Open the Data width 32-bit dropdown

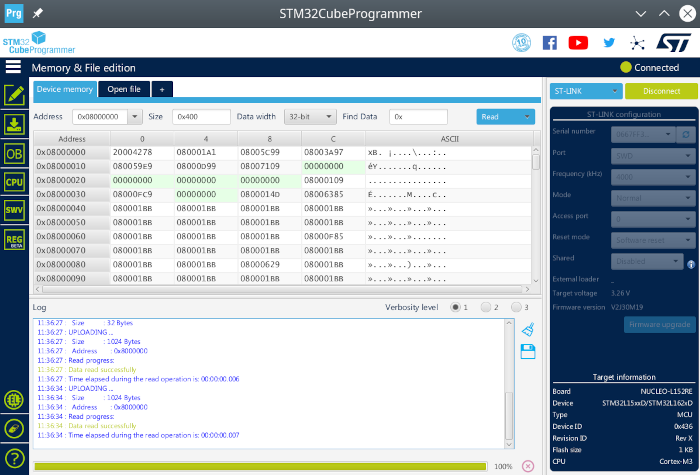310,117
